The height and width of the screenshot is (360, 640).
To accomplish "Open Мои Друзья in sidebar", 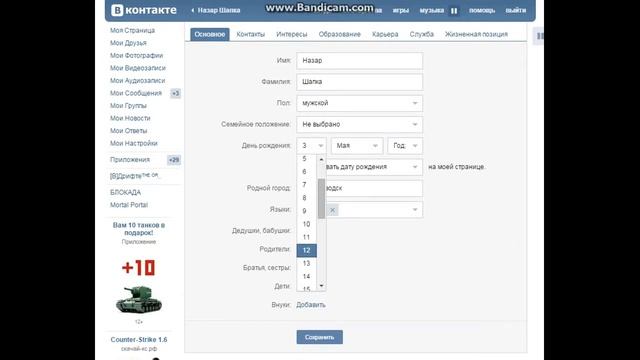I will click(x=128, y=43).
